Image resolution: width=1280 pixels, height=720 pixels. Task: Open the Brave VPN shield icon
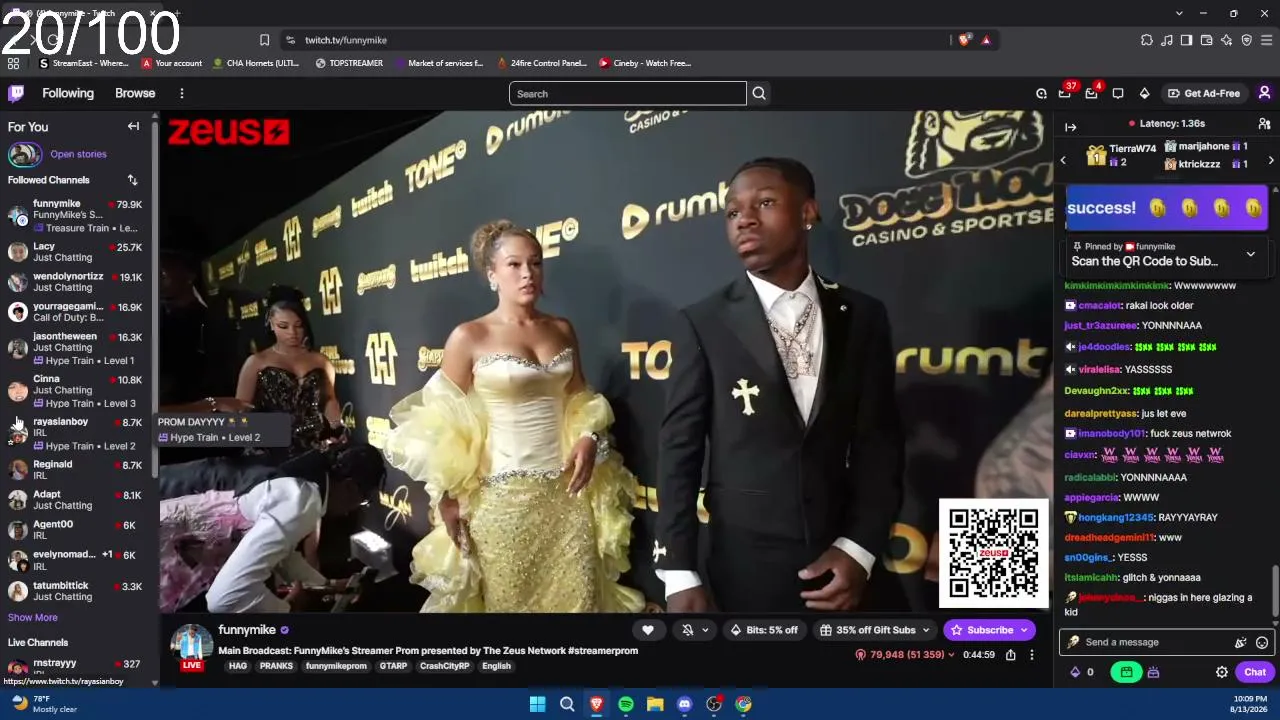pyautogui.click(x=1246, y=40)
